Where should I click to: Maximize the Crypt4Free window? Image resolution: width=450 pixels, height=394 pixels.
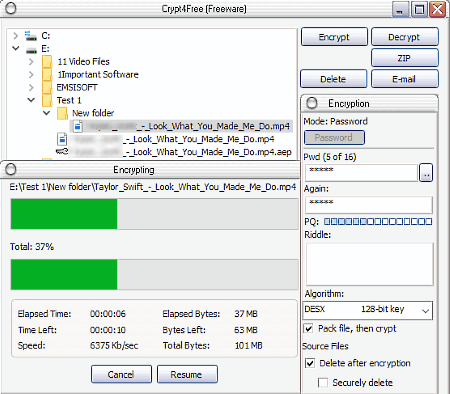(419, 9)
